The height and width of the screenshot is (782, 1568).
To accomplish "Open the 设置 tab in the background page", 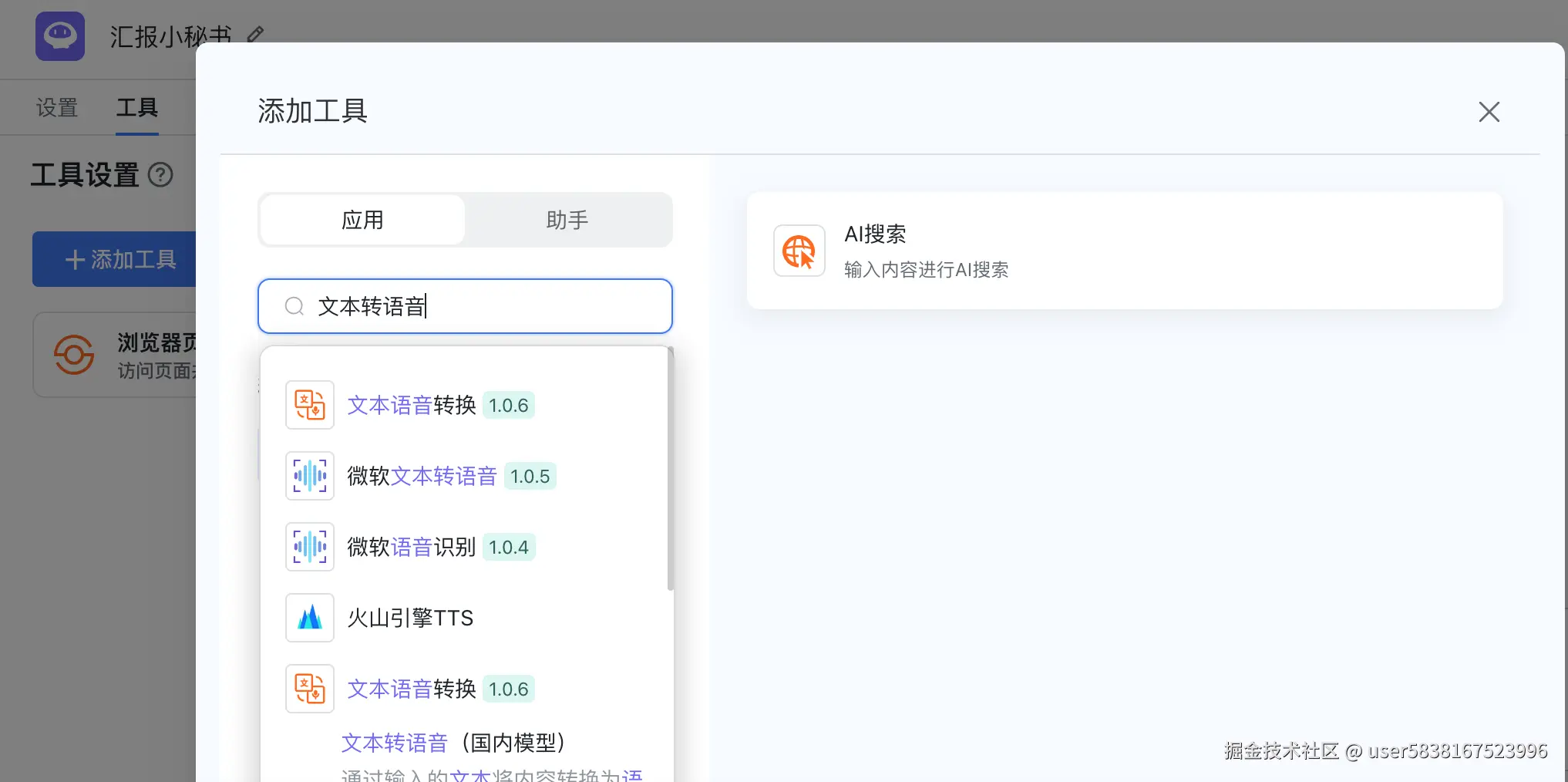I will coord(57,107).
